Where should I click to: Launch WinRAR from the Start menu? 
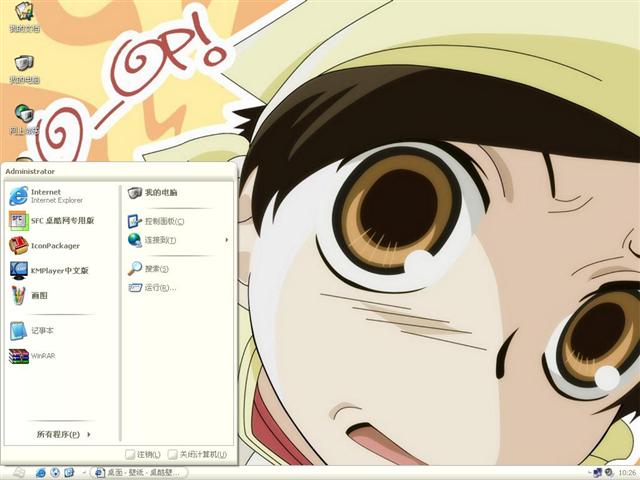click(61, 356)
